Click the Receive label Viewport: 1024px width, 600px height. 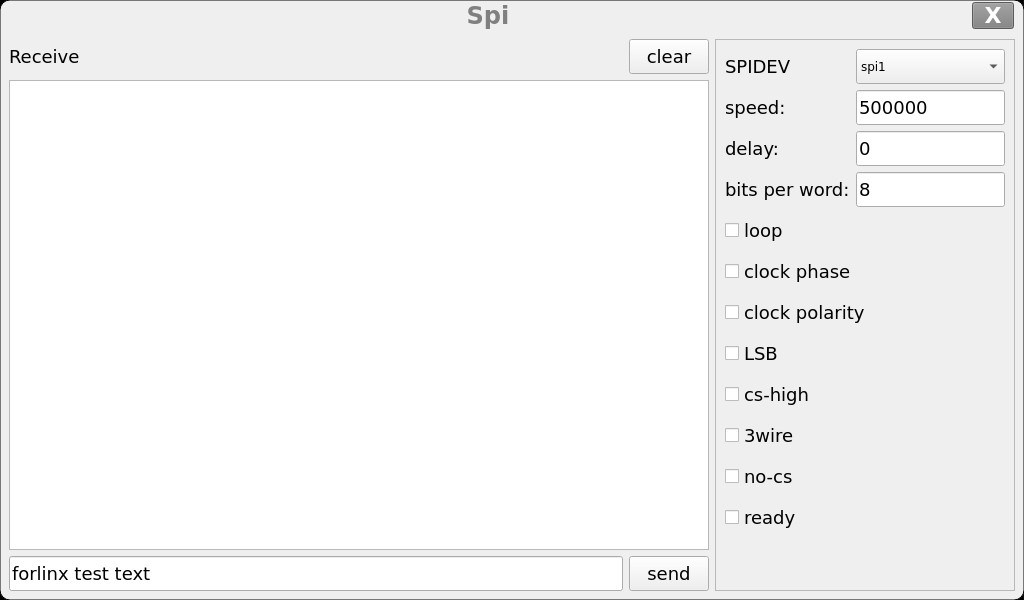[44, 57]
